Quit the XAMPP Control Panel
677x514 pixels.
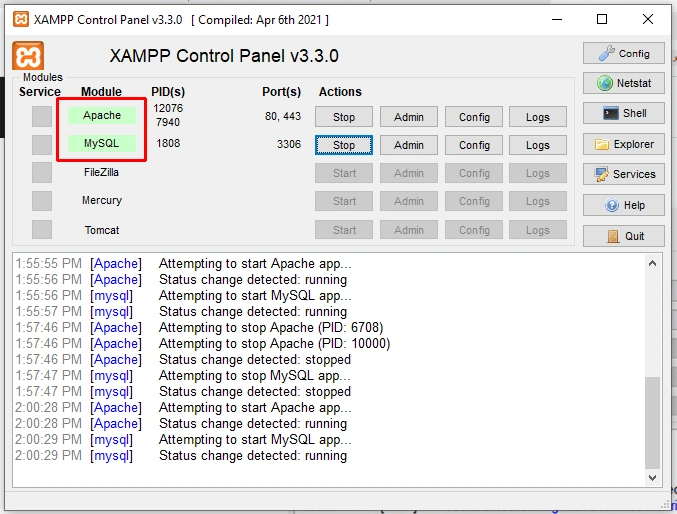click(623, 236)
